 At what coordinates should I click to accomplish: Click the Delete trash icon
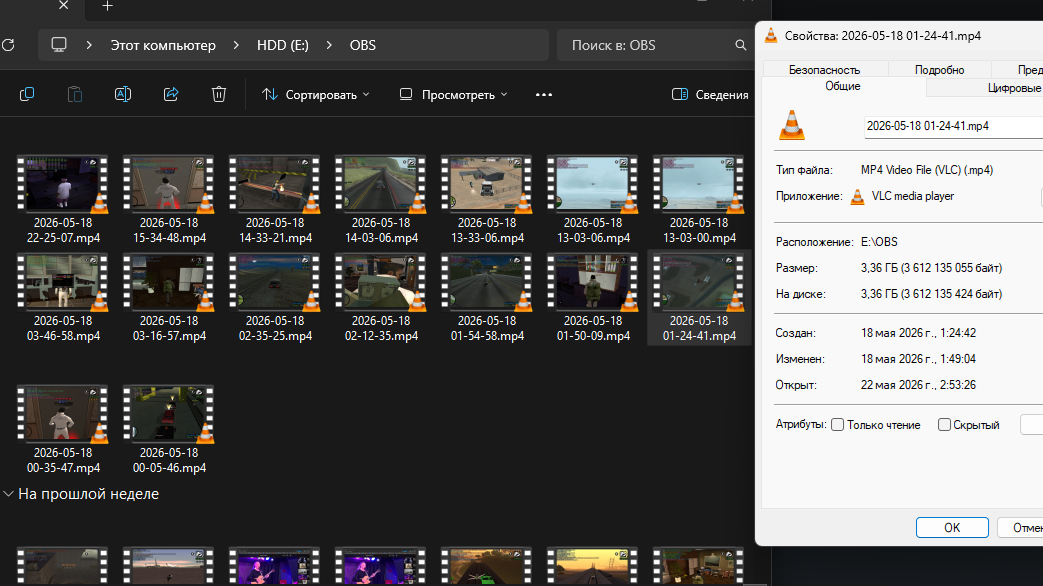point(219,94)
